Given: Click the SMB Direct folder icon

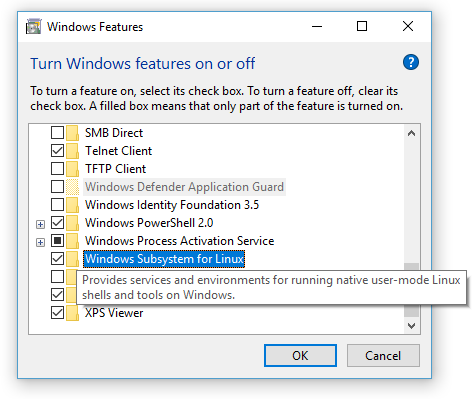Looking at the screenshot, I should (72, 133).
